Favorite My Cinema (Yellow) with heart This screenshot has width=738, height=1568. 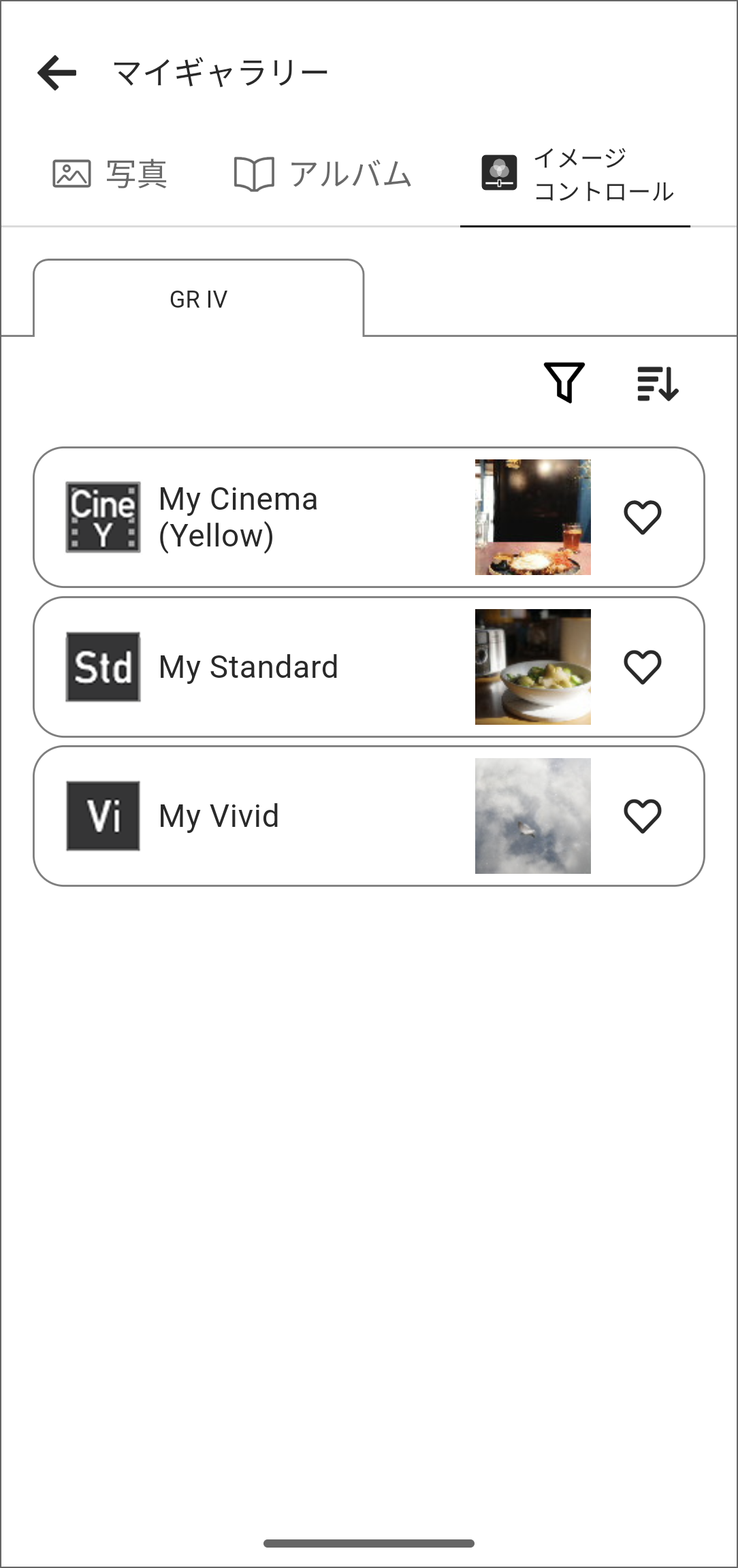click(643, 517)
